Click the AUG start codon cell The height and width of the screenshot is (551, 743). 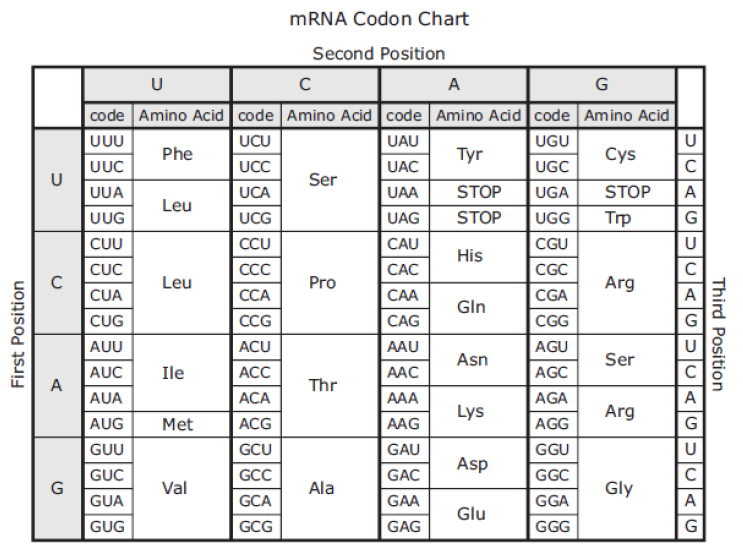108,424
